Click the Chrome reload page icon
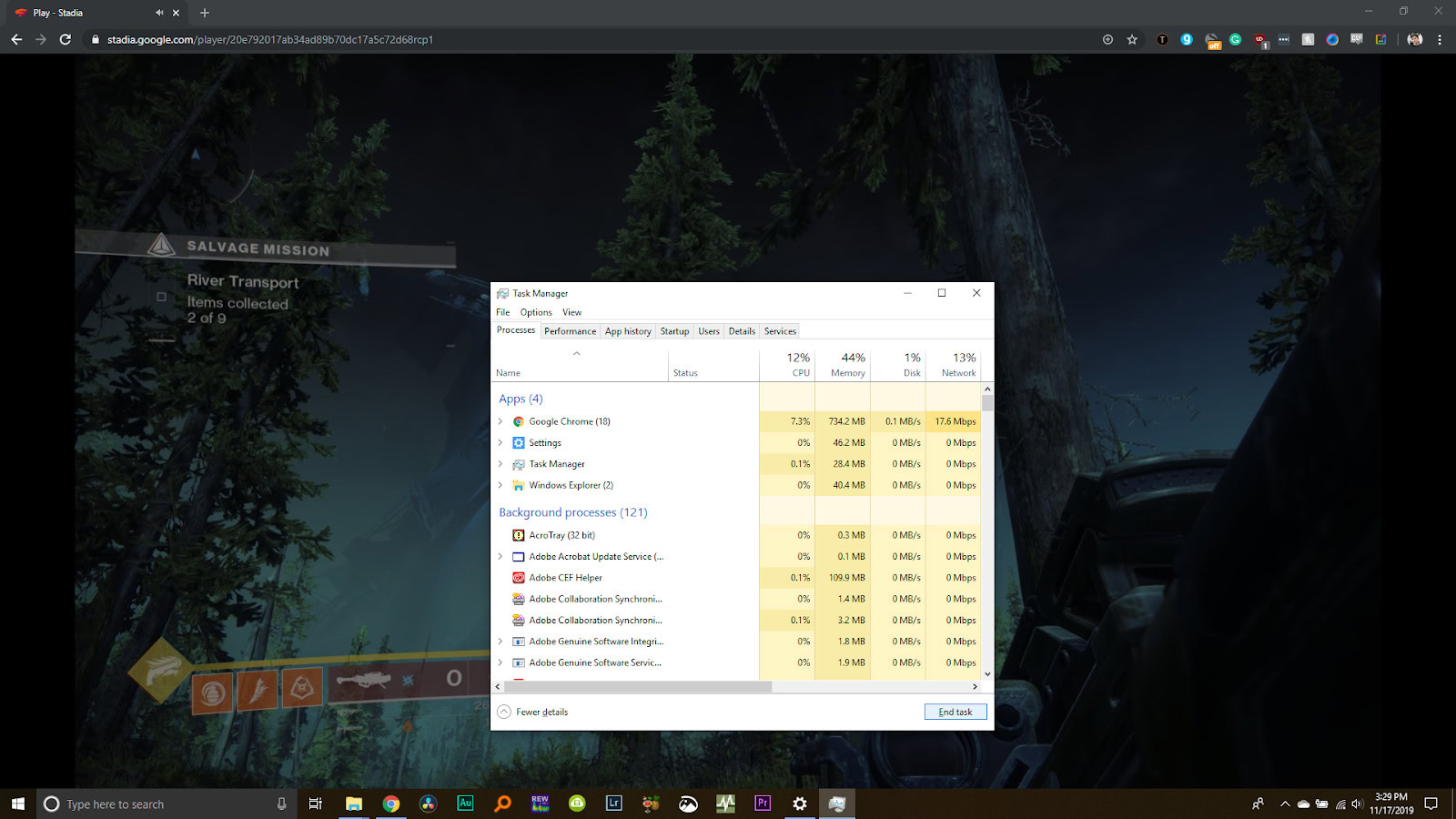 pyautogui.click(x=65, y=39)
